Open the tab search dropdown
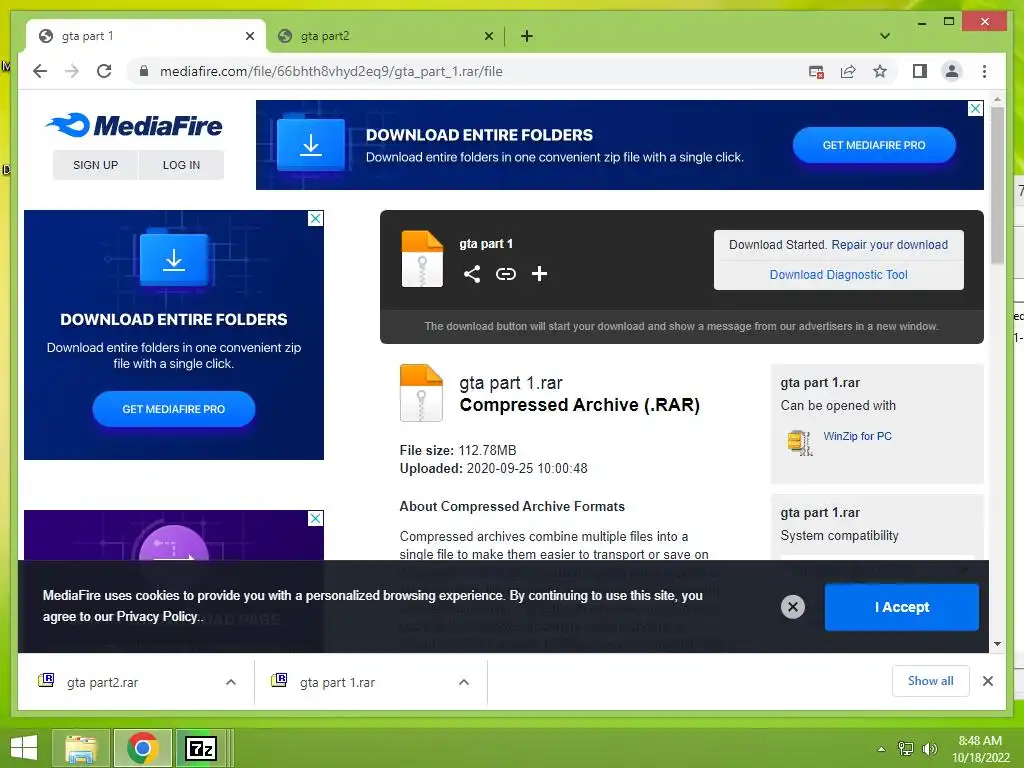Viewport: 1024px width, 768px height. 885,36
